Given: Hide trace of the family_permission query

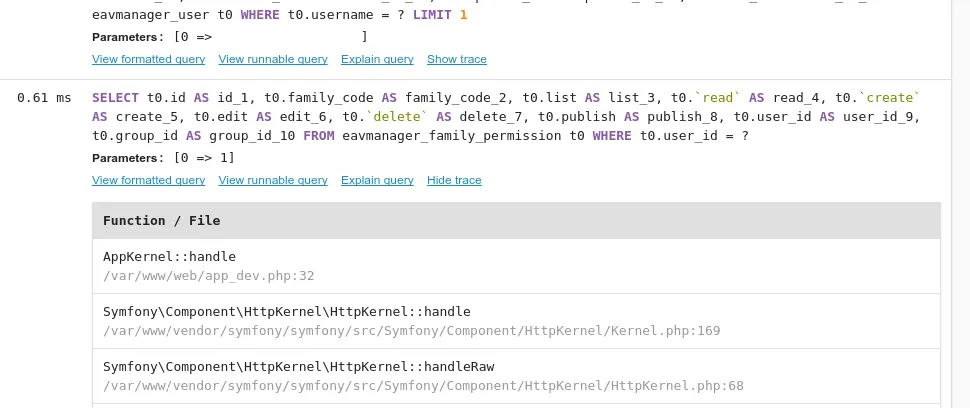Looking at the screenshot, I should click(x=454, y=180).
